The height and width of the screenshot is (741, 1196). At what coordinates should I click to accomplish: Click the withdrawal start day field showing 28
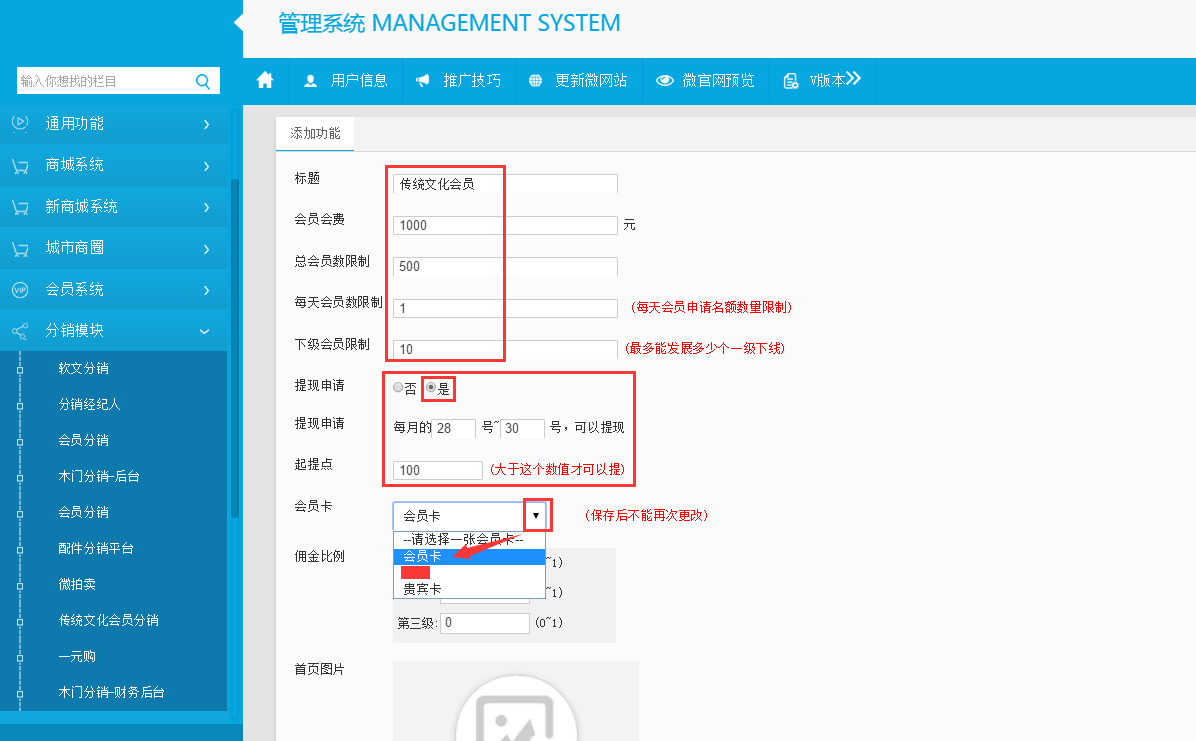454,428
